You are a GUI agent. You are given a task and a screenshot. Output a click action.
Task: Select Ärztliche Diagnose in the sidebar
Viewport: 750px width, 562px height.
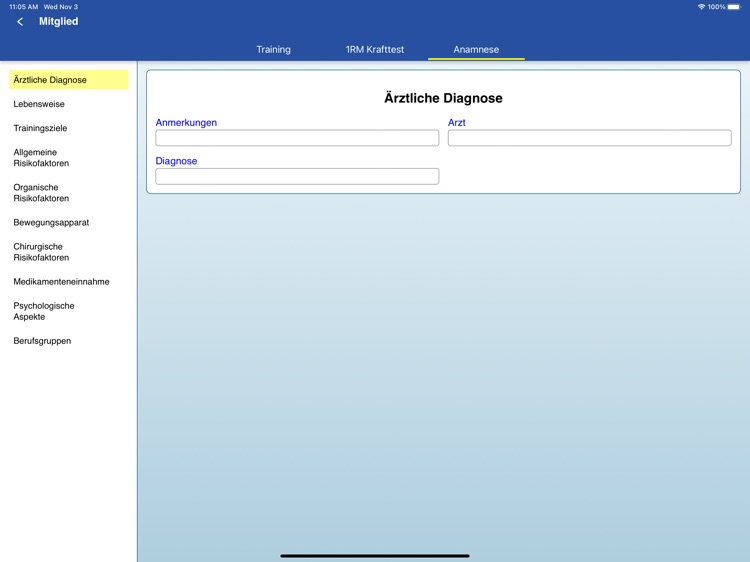pos(68,80)
